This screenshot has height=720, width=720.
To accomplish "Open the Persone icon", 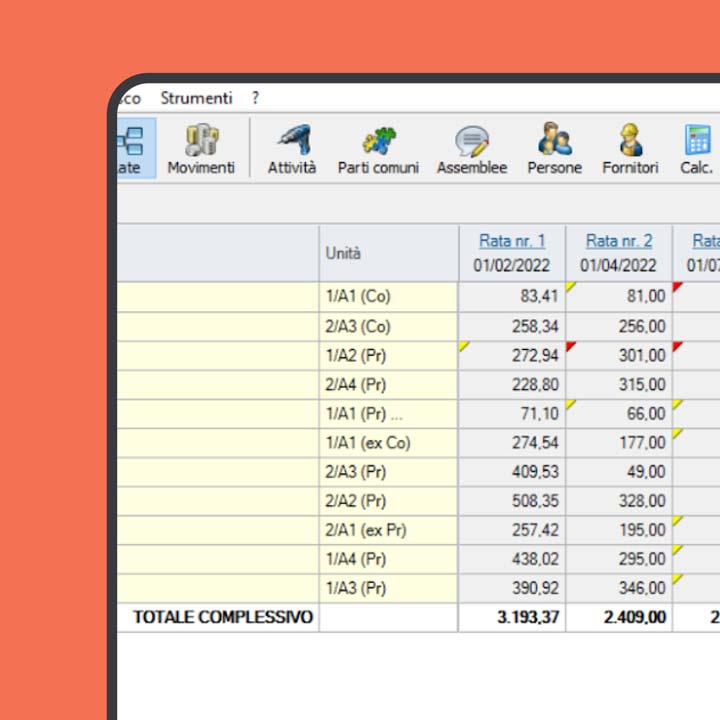I will [555, 148].
